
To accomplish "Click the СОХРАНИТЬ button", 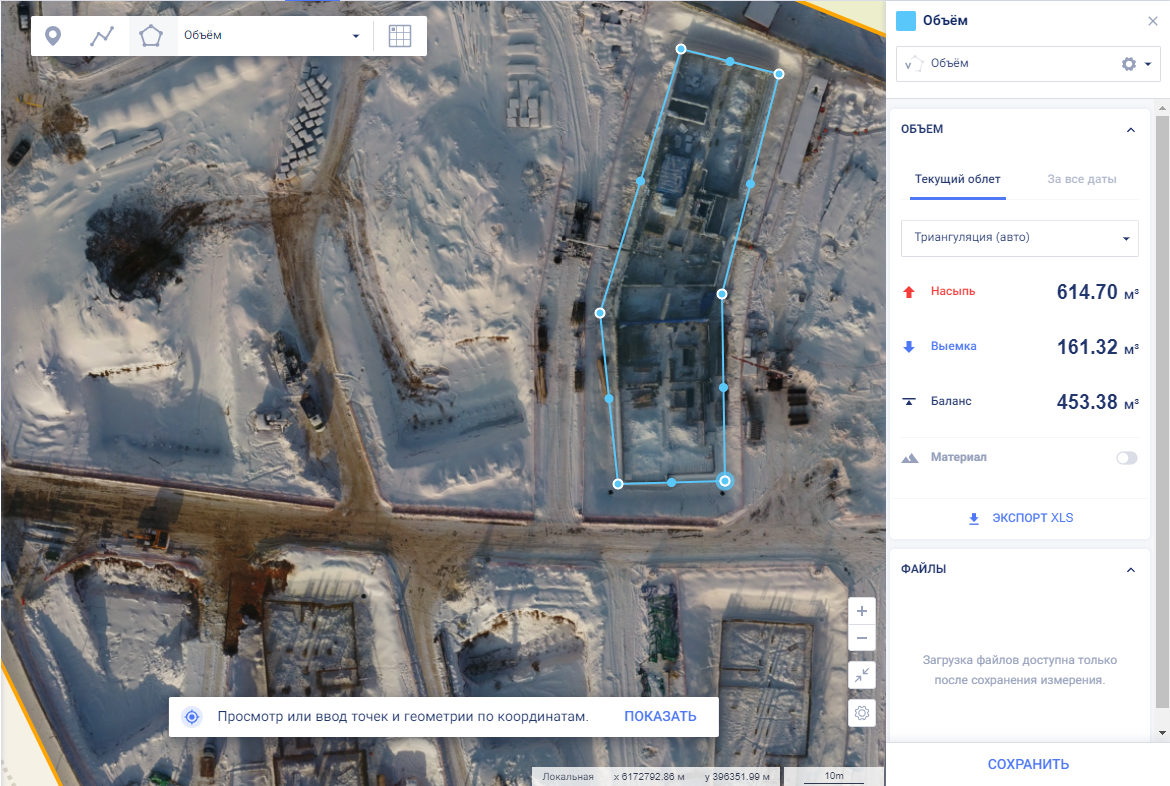I will [x=1028, y=764].
